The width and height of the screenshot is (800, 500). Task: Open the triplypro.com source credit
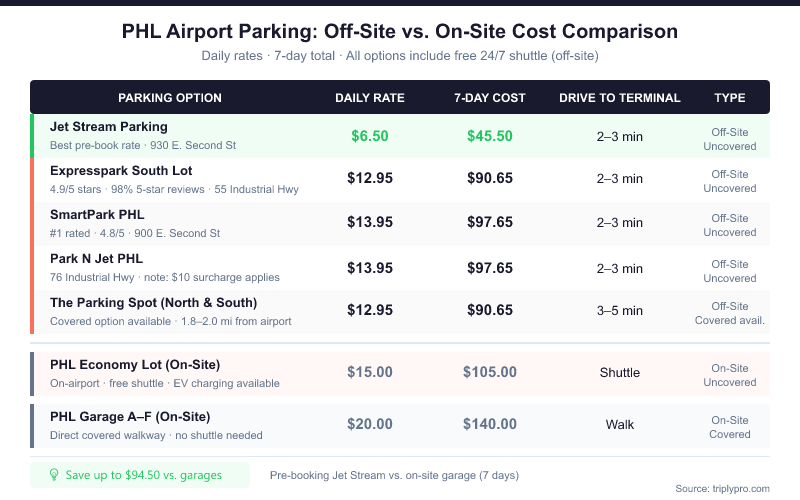(x=722, y=488)
